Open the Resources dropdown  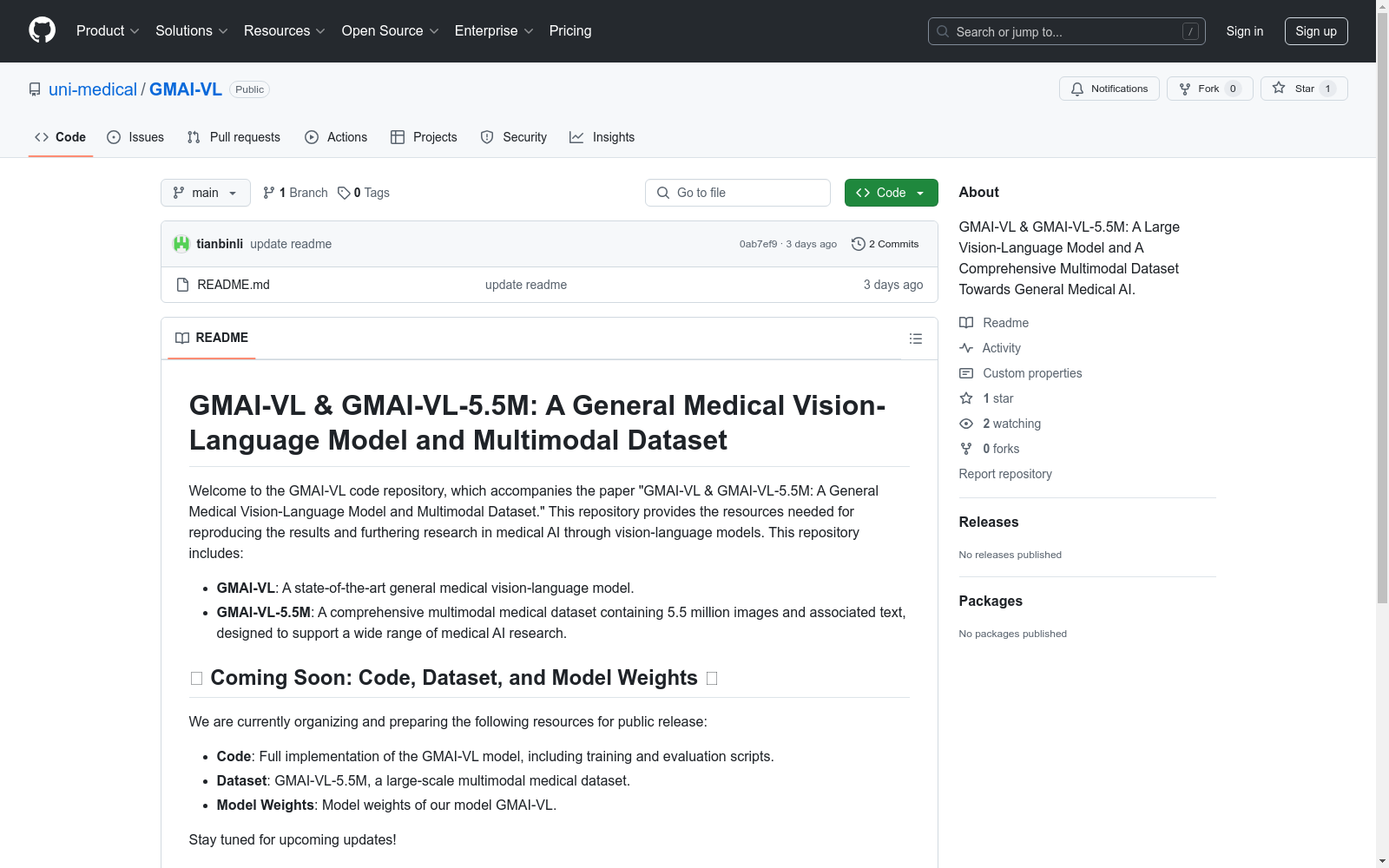(285, 31)
